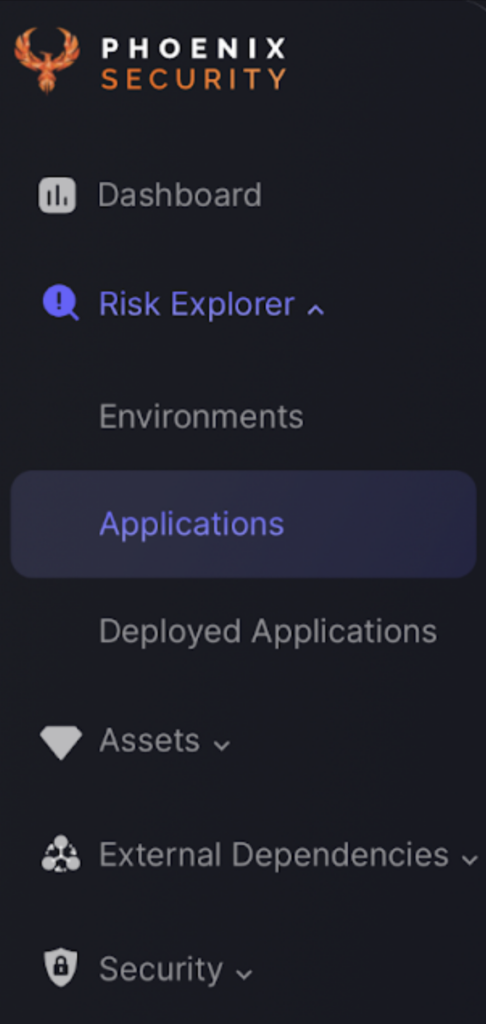This screenshot has height=1024, width=486.
Task: Expand Assets using its down chevron
Action: (222, 745)
